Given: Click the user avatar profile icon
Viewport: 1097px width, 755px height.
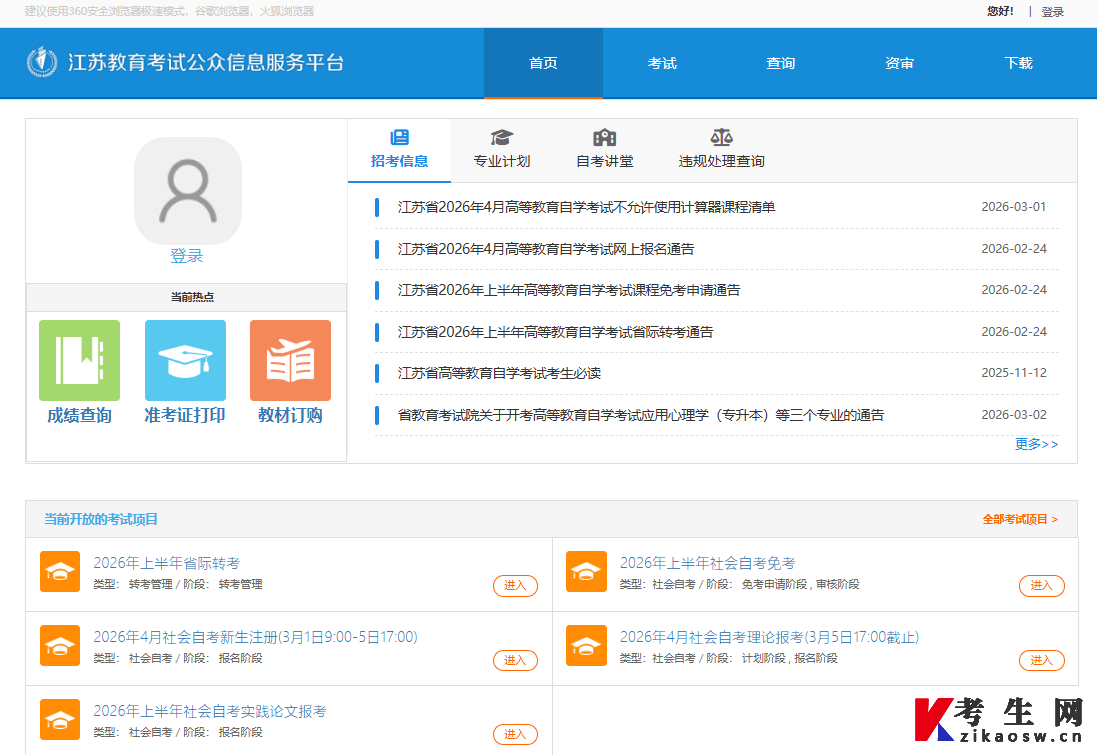Looking at the screenshot, I should pos(187,191).
